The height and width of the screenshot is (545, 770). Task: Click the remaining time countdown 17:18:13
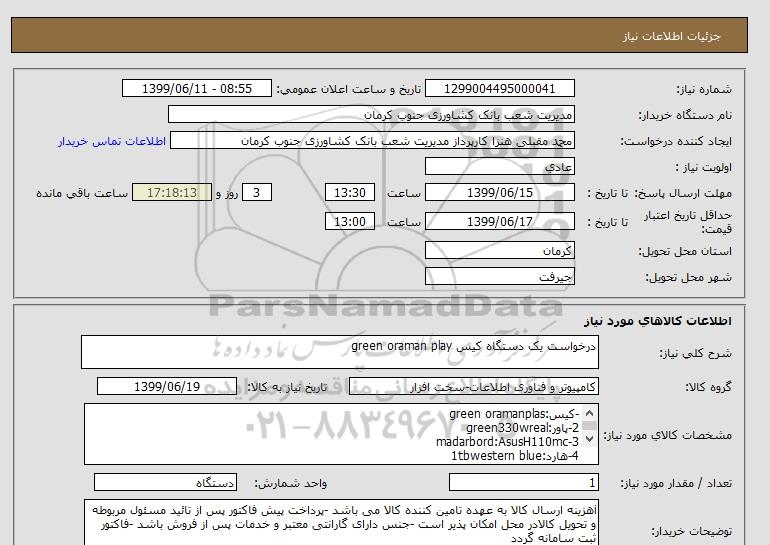[172, 192]
